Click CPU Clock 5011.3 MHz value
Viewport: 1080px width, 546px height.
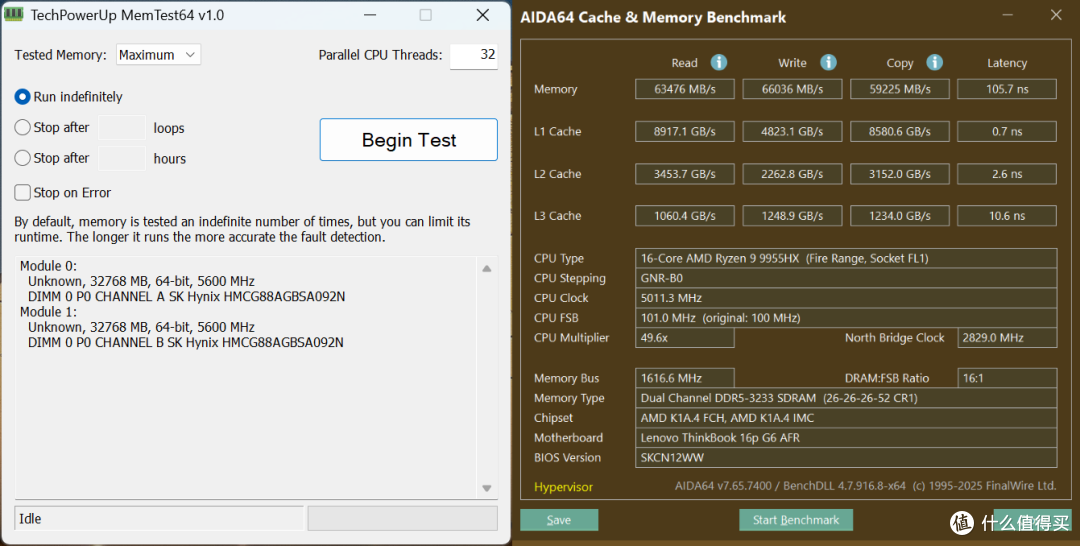coord(846,298)
